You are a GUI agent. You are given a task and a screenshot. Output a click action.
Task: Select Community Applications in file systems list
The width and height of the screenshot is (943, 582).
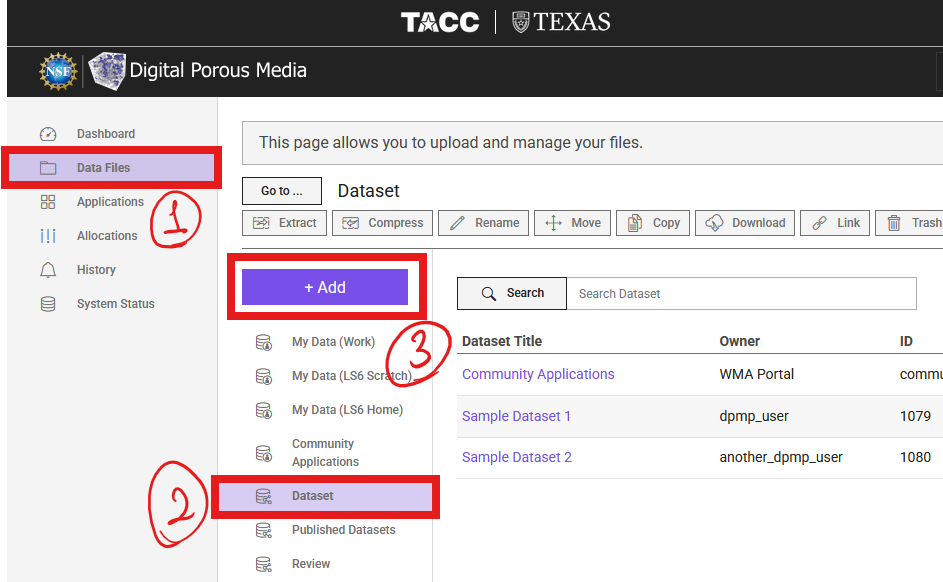pyautogui.click(x=325, y=453)
